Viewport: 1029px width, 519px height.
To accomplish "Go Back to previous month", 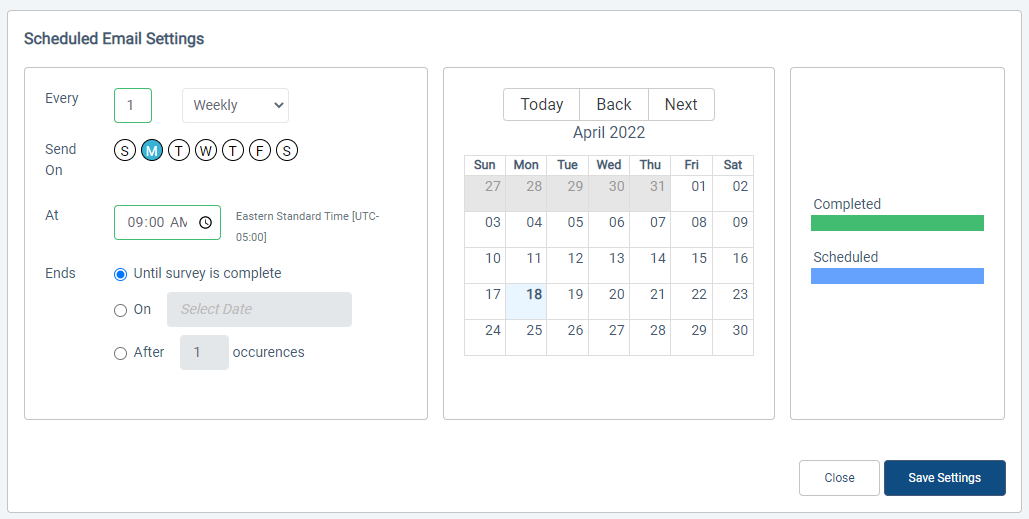I will pyautogui.click(x=614, y=105).
